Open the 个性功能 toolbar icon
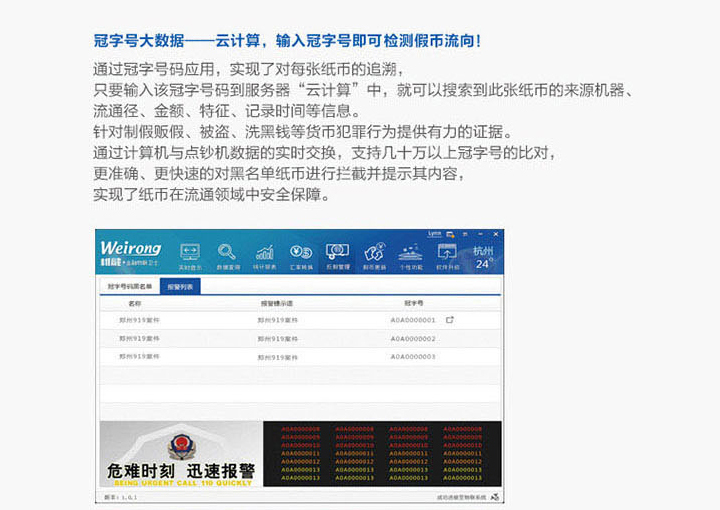 point(410,256)
